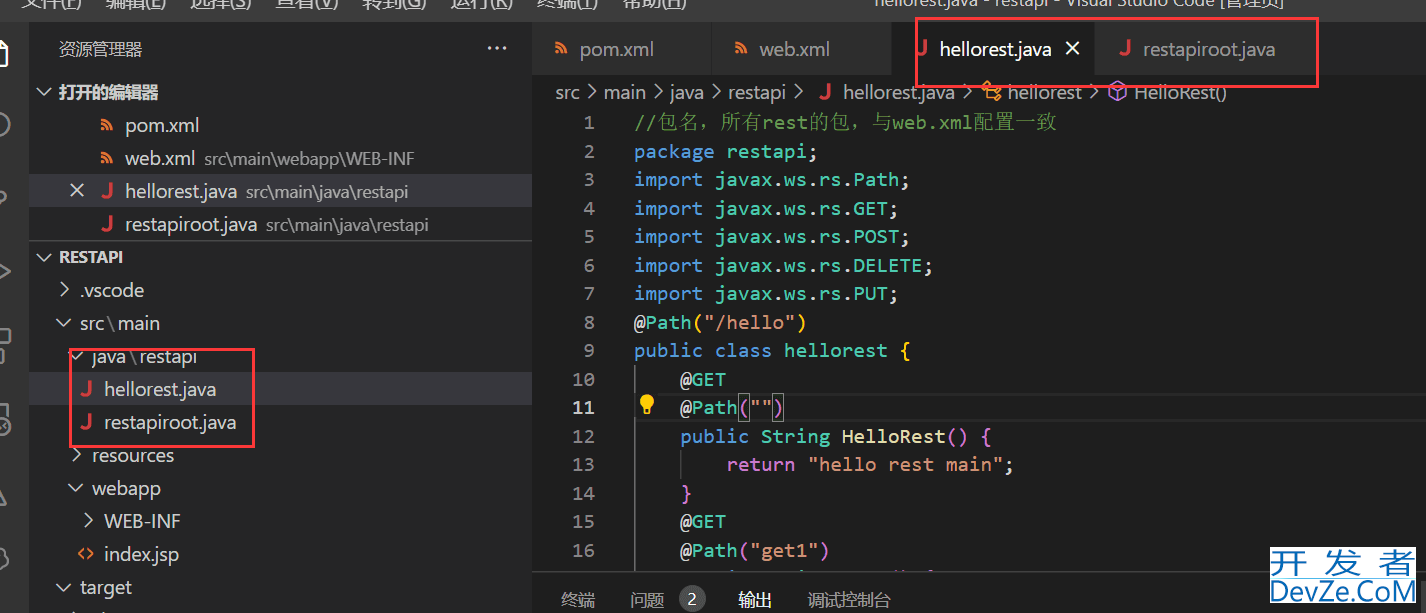Expand the target folder
This screenshot has width=1426, height=613.
pos(66,587)
